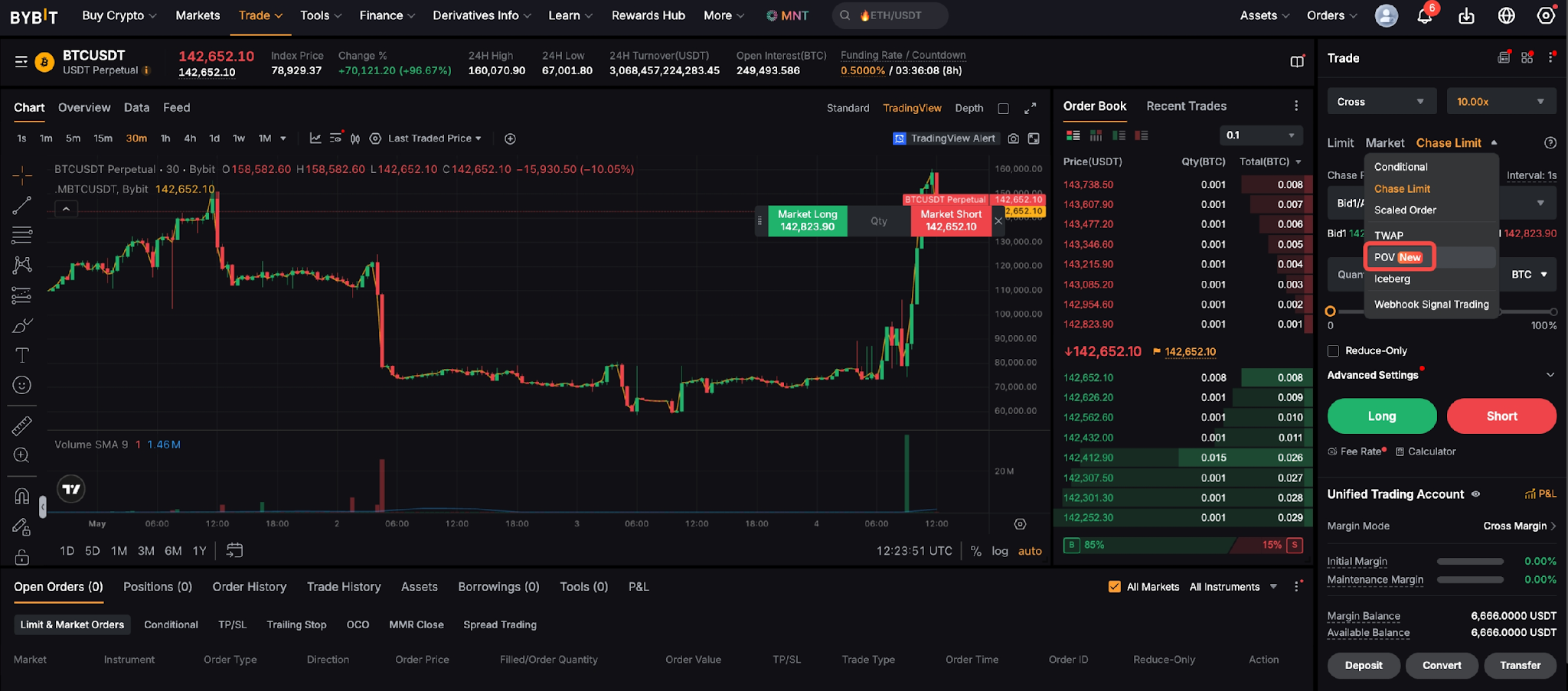This screenshot has height=691, width=1568.
Task: Click the green Long button
Action: pyautogui.click(x=1382, y=416)
